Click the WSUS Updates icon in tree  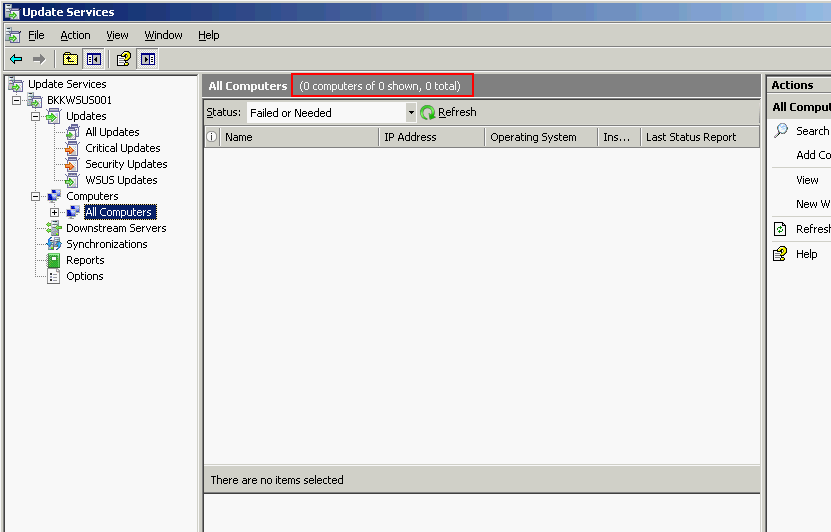click(x=73, y=180)
